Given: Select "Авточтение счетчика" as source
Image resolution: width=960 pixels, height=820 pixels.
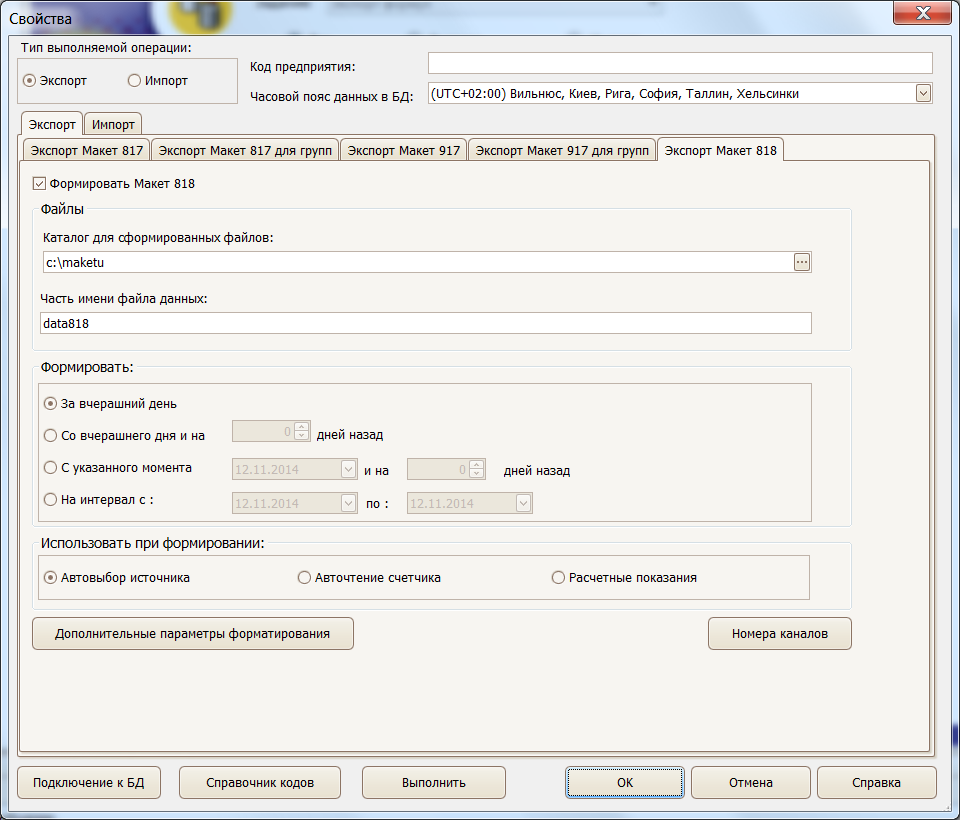Looking at the screenshot, I should pos(304,577).
